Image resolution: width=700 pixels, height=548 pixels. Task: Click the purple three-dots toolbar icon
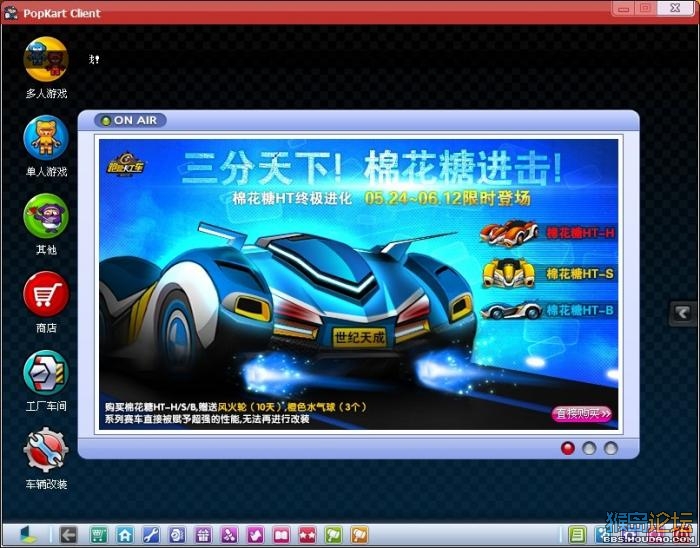pos(229,535)
